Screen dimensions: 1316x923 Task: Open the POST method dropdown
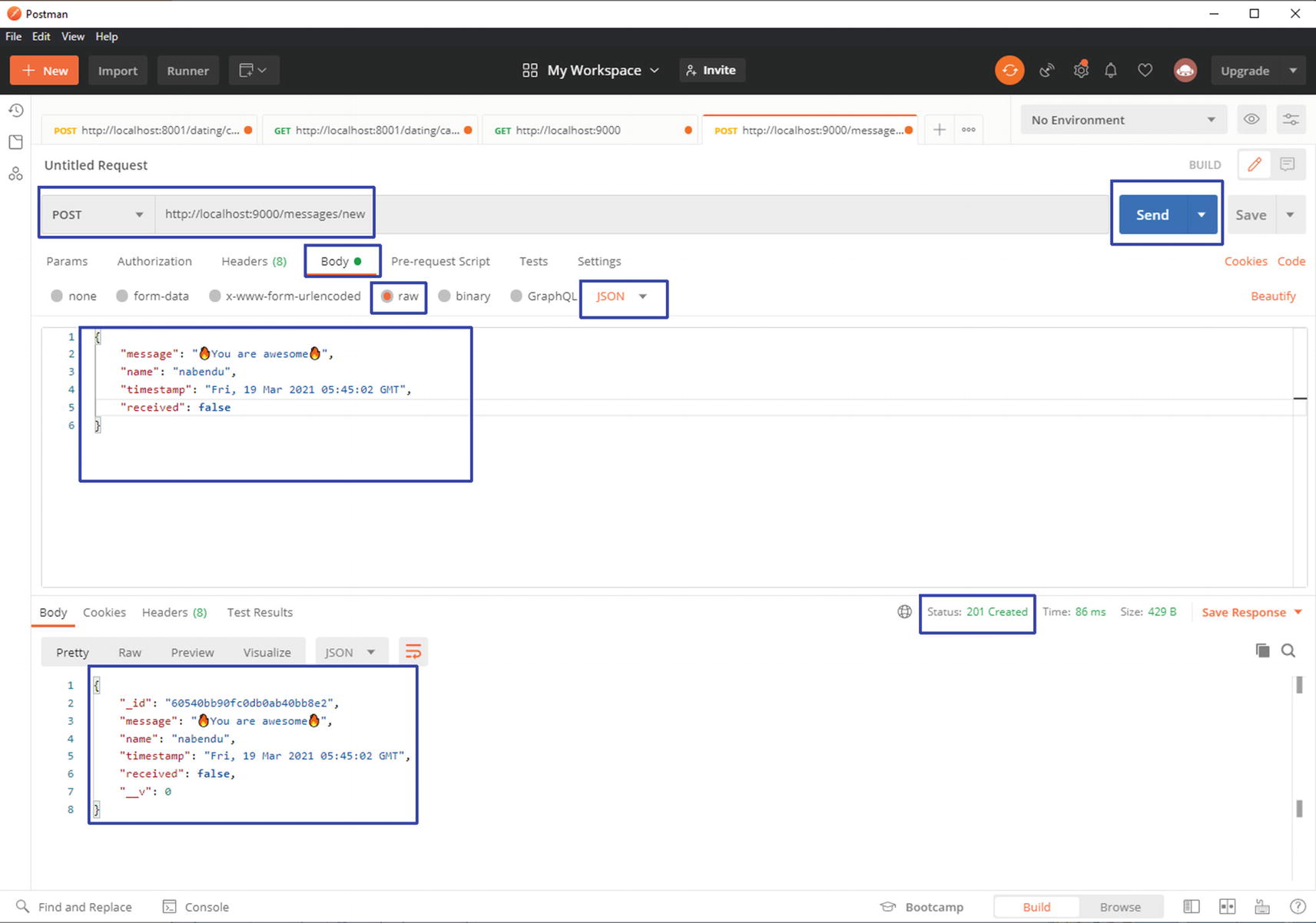pos(97,215)
